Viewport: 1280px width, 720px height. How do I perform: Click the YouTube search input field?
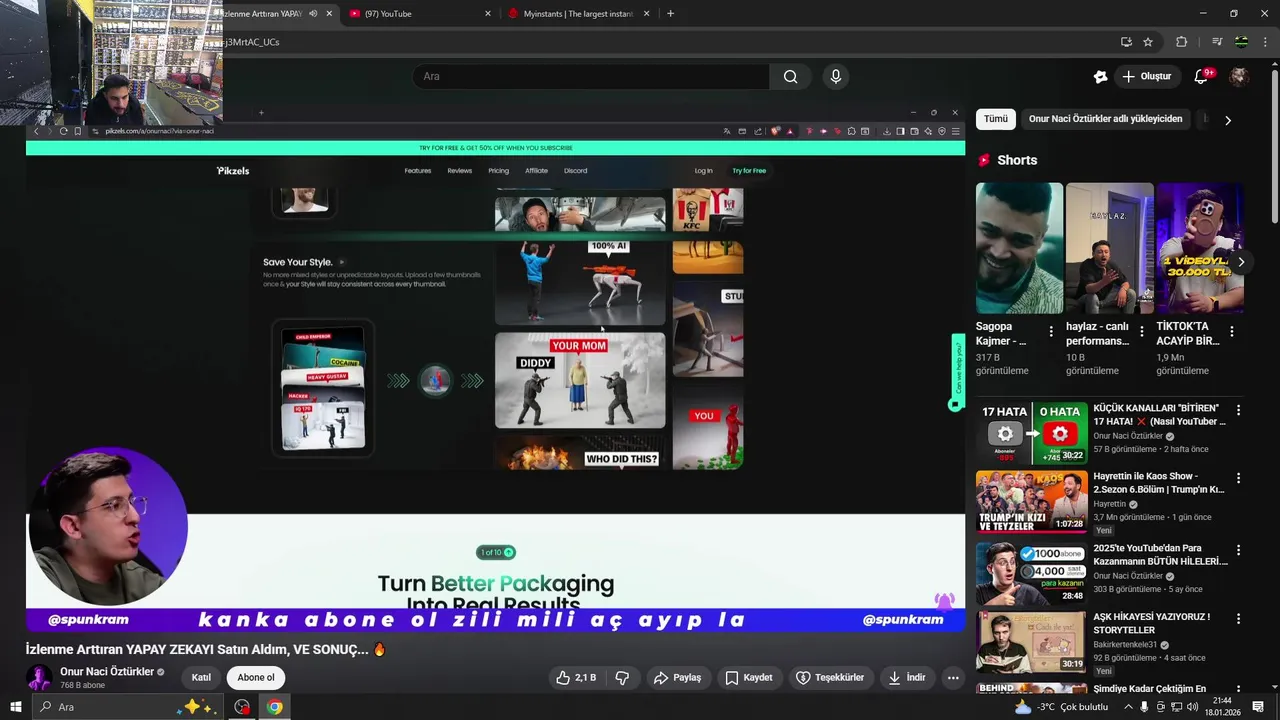590,76
